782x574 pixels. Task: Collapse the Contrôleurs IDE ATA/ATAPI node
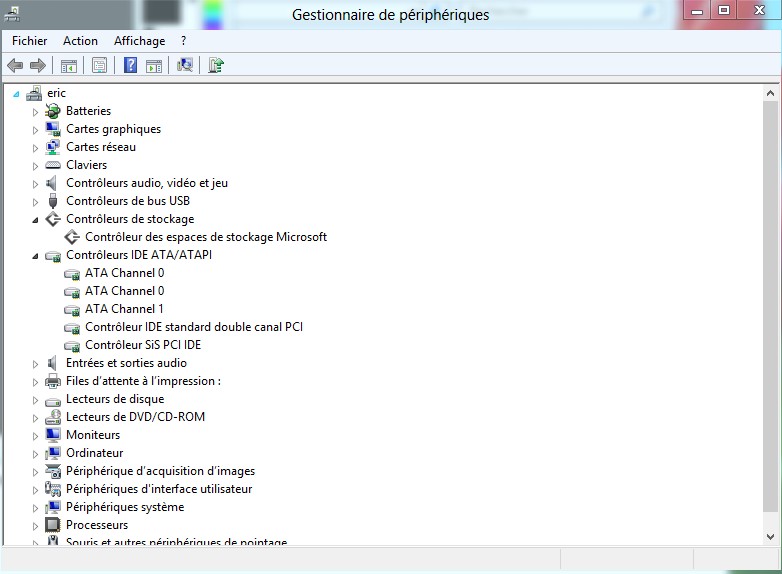point(35,256)
